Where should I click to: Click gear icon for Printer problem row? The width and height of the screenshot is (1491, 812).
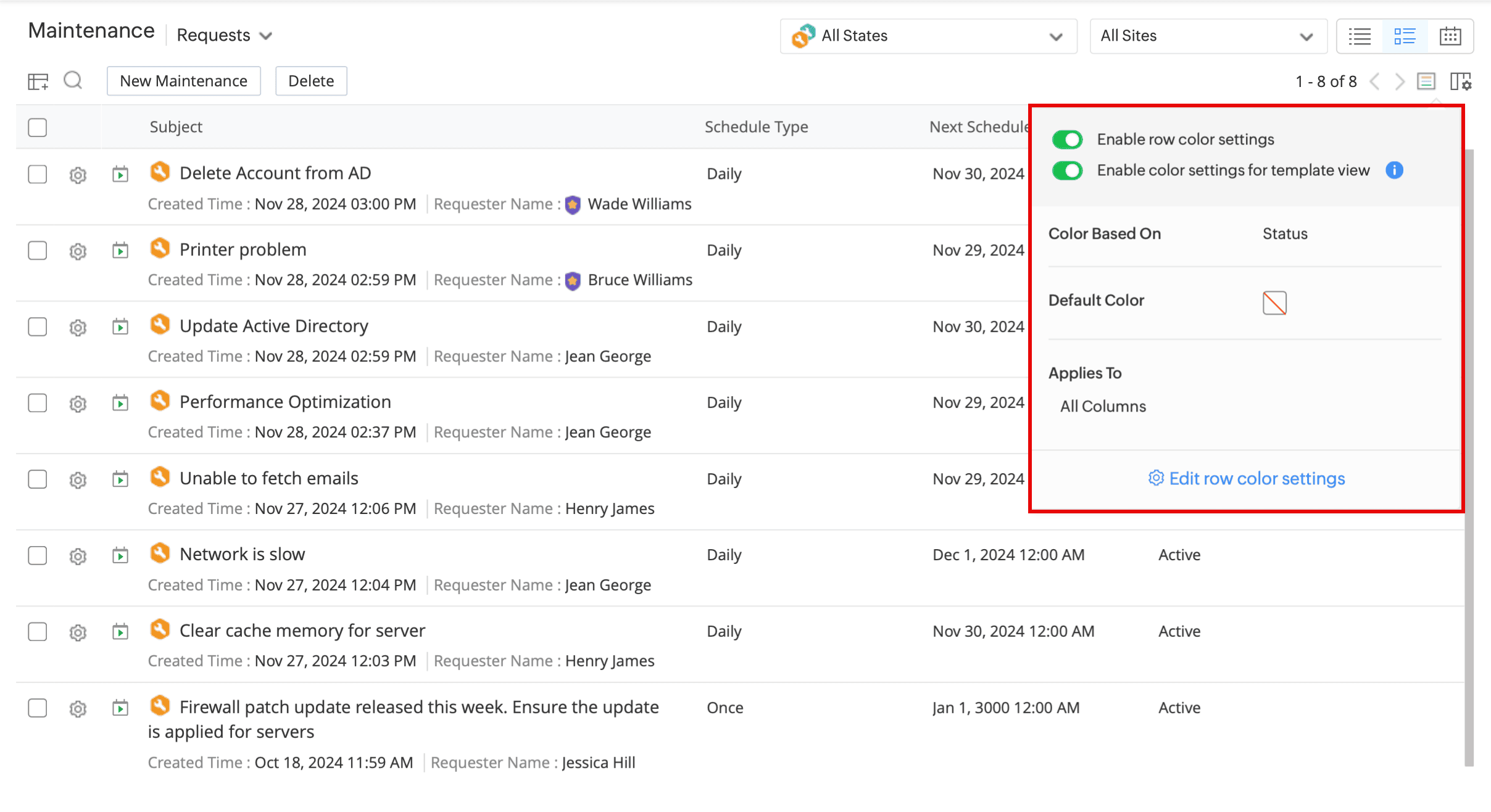tap(78, 251)
